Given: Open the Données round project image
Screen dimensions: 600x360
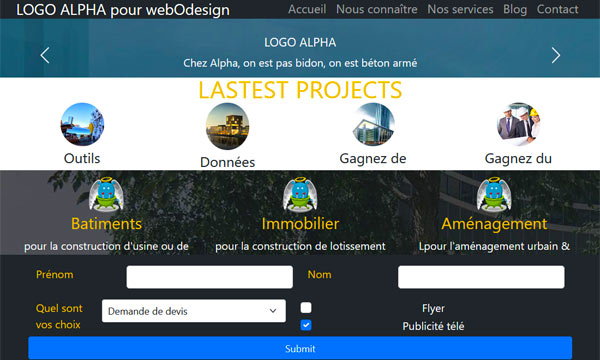Looking at the screenshot, I should (227, 126).
